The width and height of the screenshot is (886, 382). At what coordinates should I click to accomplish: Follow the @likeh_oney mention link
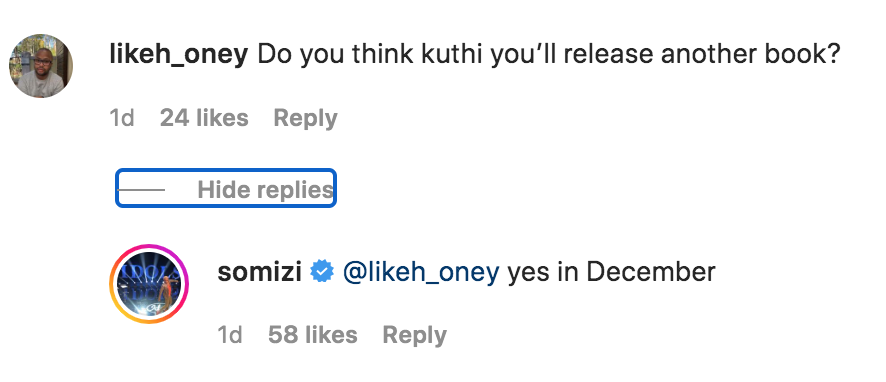click(421, 273)
